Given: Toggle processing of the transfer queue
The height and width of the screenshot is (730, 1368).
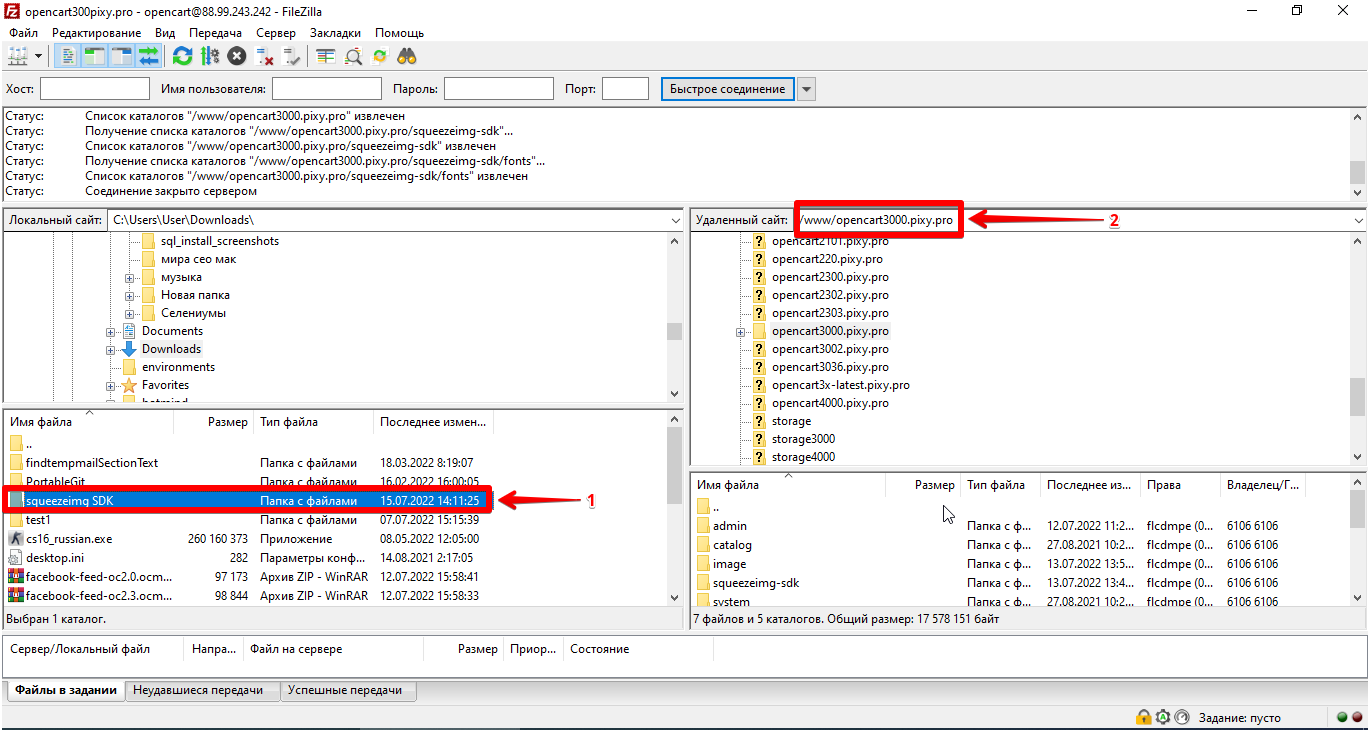Looking at the screenshot, I should (x=209, y=56).
